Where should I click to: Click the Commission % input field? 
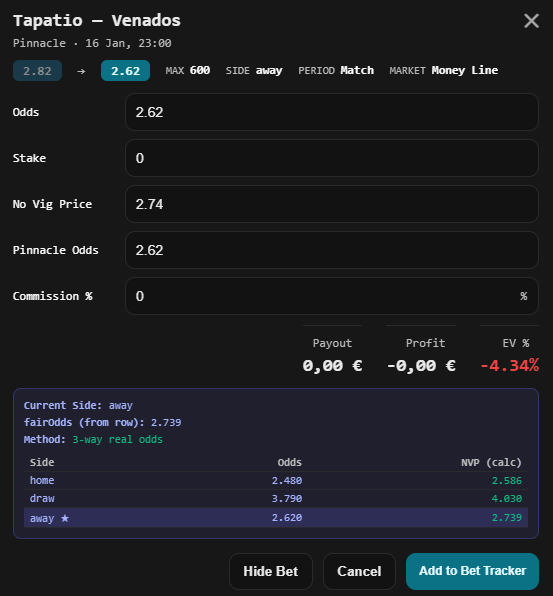pyautogui.click(x=332, y=296)
